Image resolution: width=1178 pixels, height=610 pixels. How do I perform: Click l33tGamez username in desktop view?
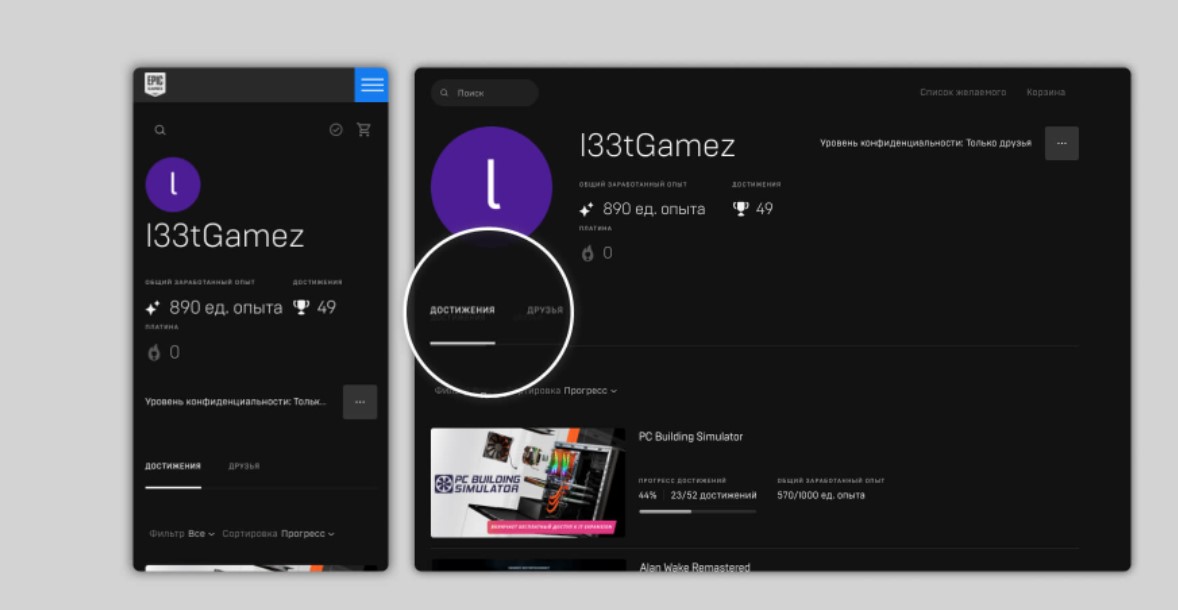pos(657,145)
